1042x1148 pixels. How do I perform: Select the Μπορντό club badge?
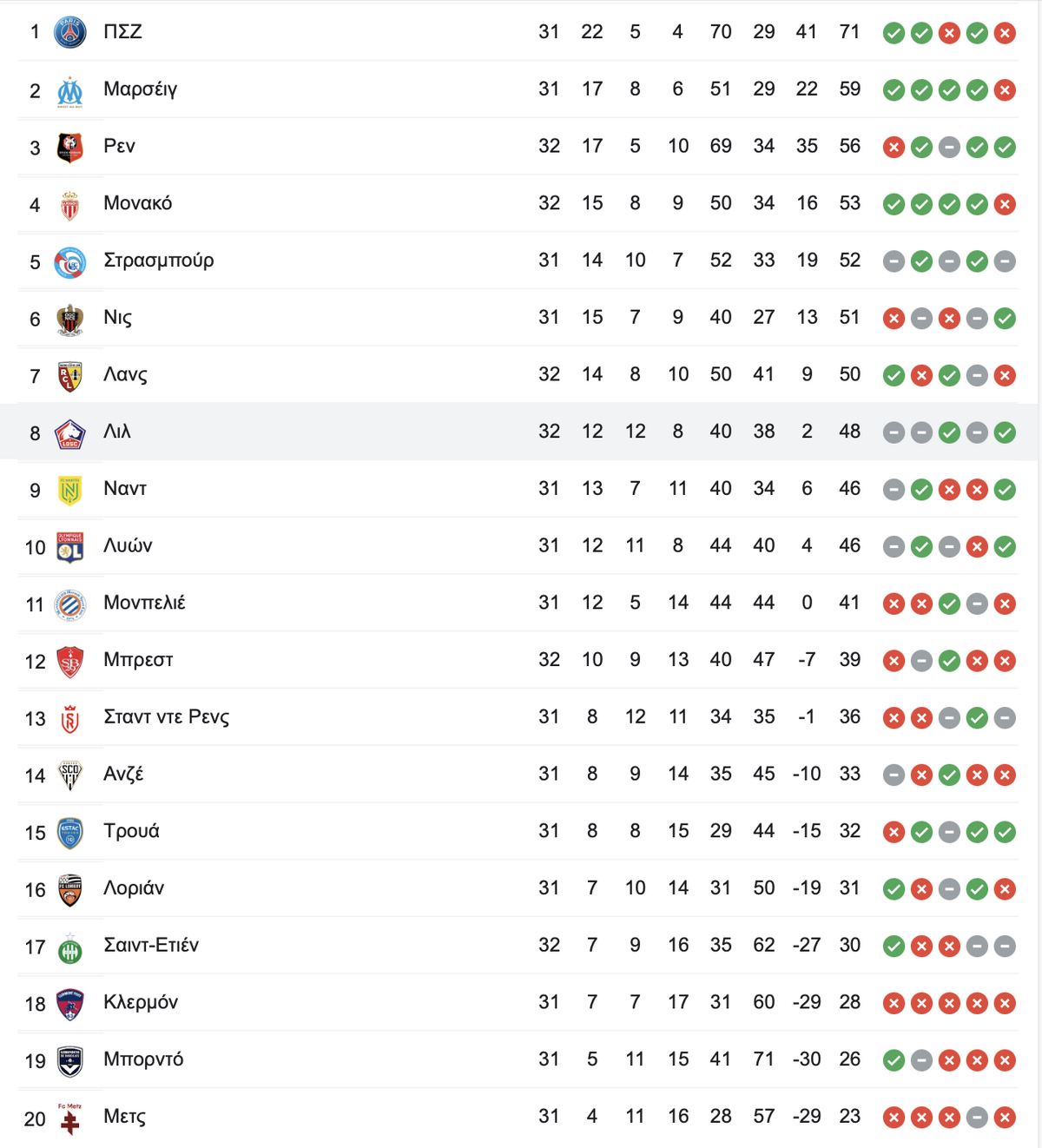click(70, 1059)
